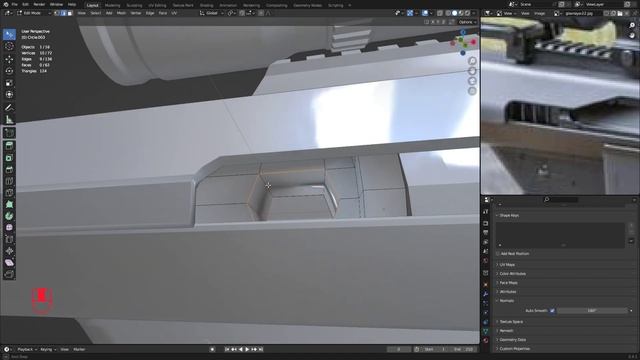Select the Bevel tool

click(x=9, y=169)
